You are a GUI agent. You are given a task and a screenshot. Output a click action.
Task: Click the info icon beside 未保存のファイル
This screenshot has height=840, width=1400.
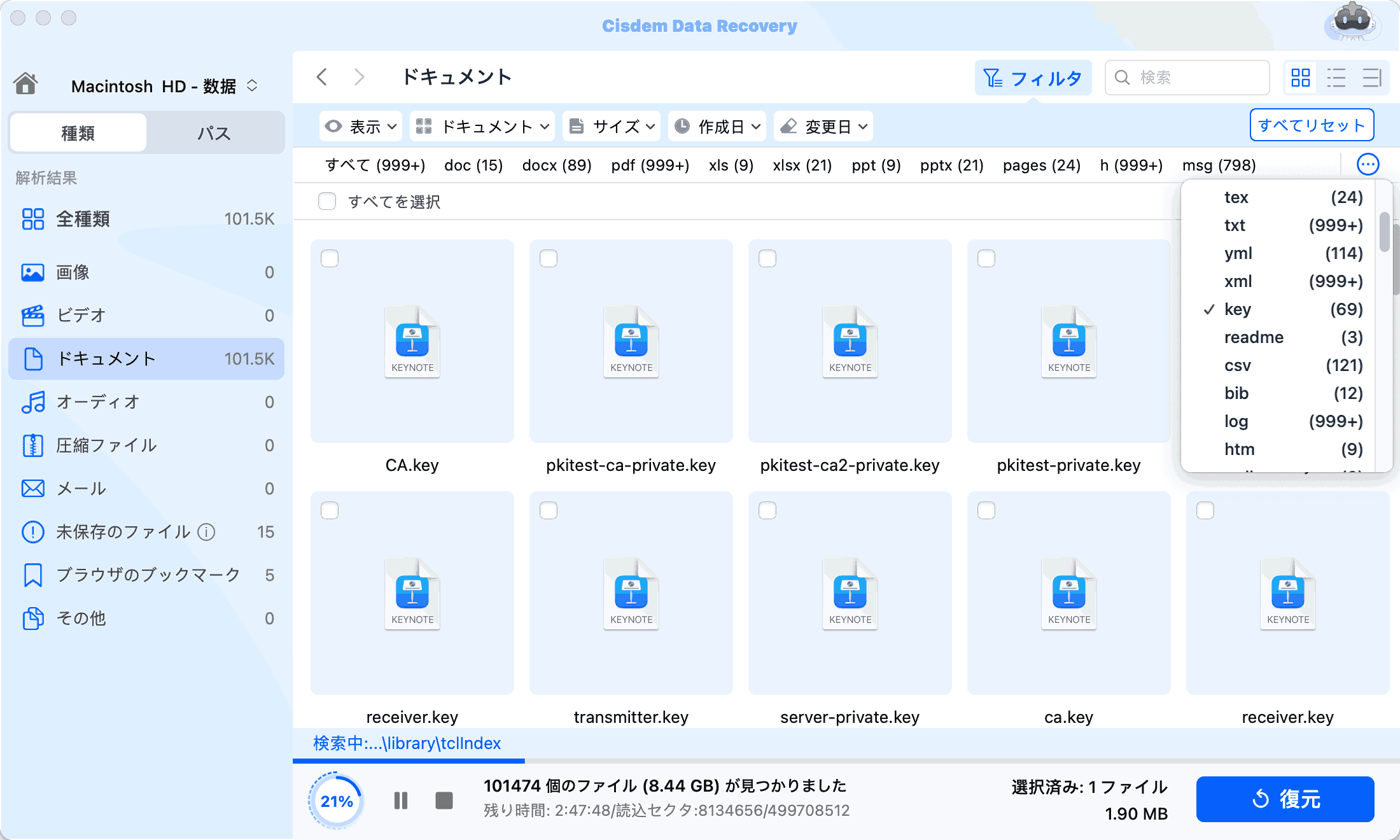pyautogui.click(x=206, y=531)
